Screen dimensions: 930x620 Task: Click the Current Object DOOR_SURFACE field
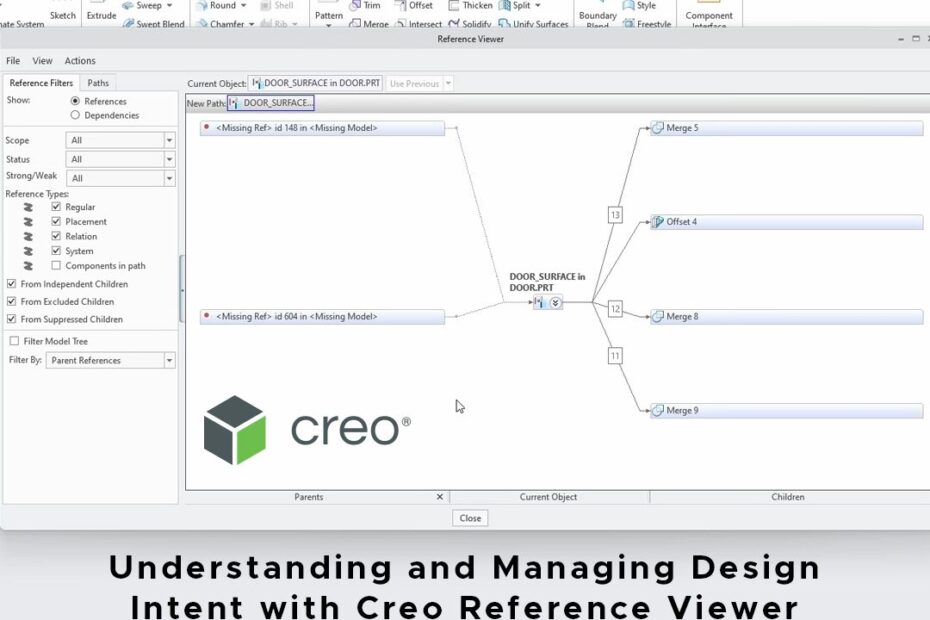coord(316,83)
